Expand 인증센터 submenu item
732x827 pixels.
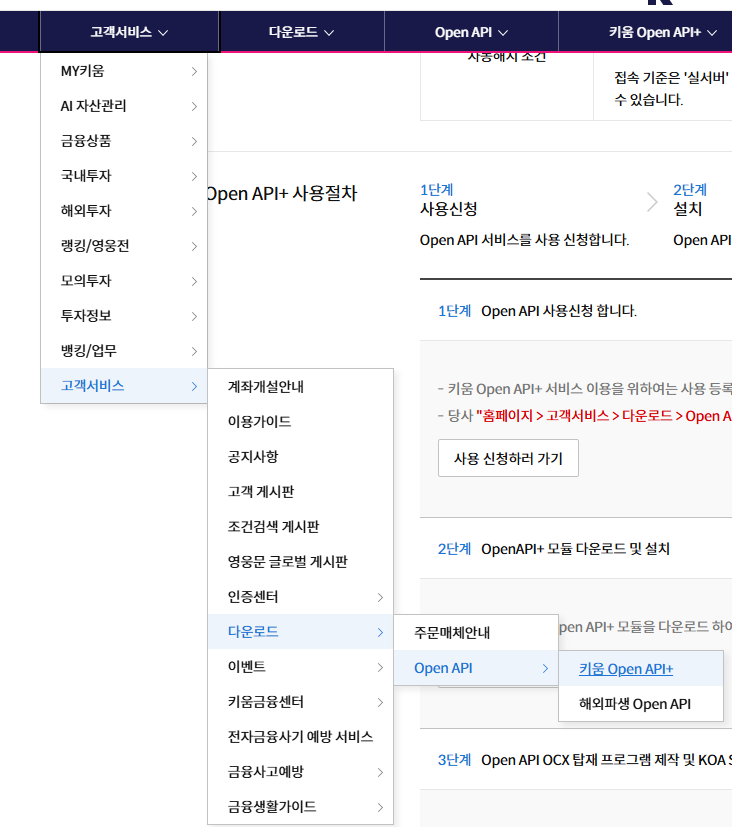[x=301, y=597]
